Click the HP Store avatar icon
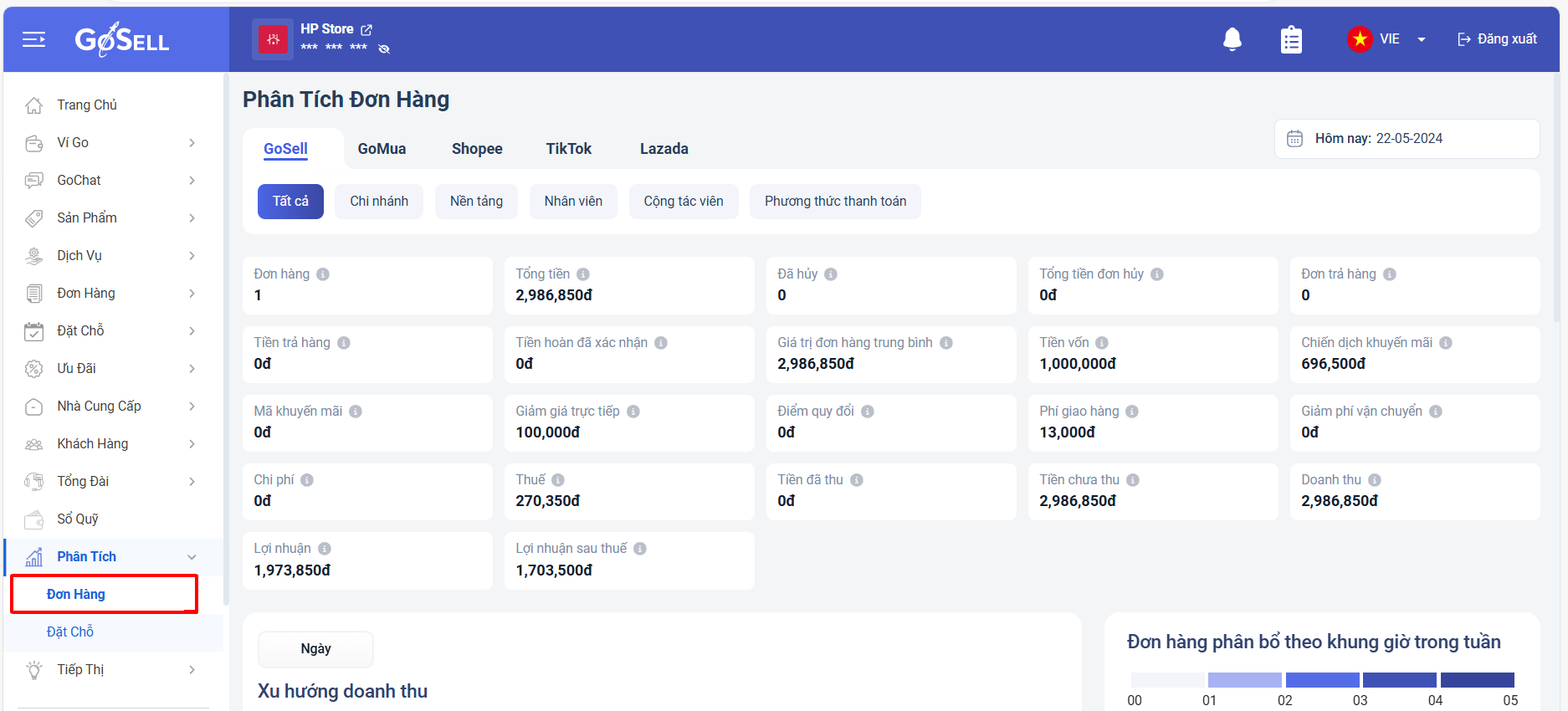The width and height of the screenshot is (1568, 711). 273,39
